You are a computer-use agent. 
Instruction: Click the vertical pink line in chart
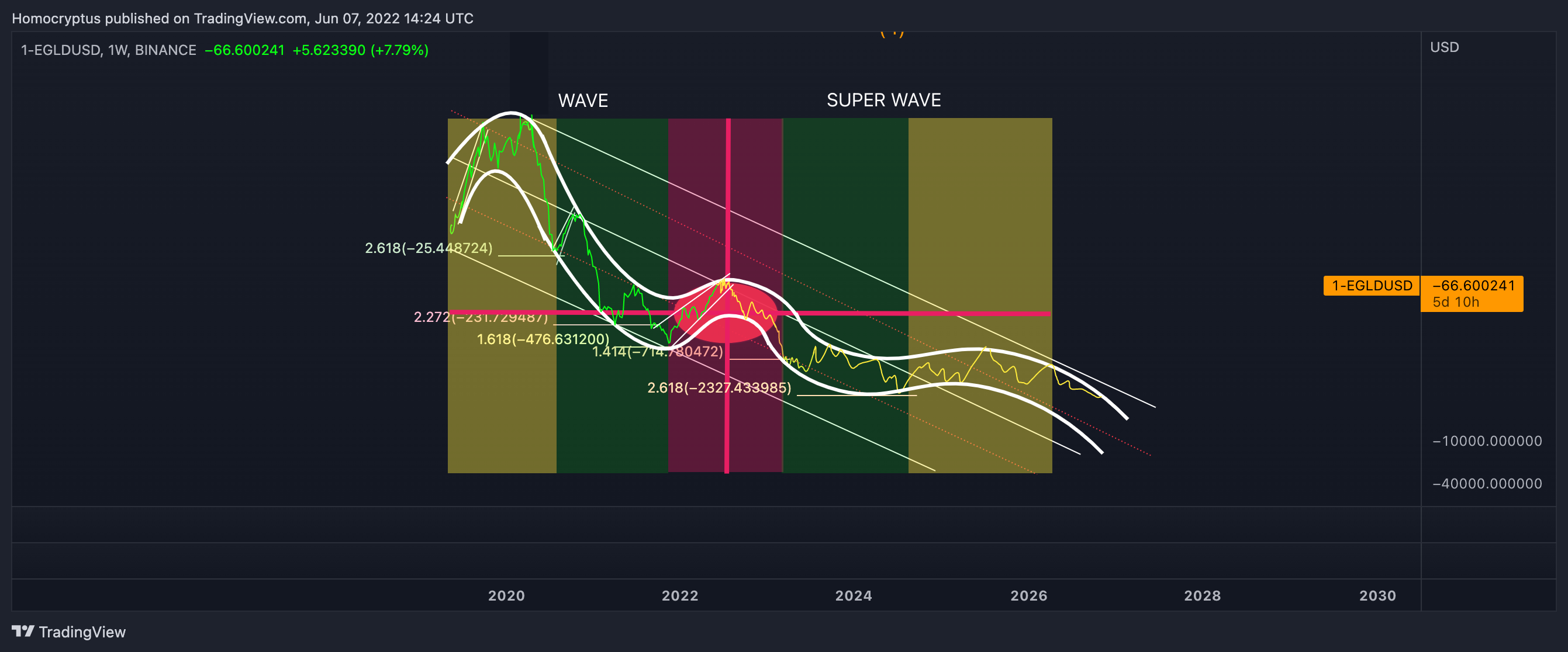click(x=727, y=296)
